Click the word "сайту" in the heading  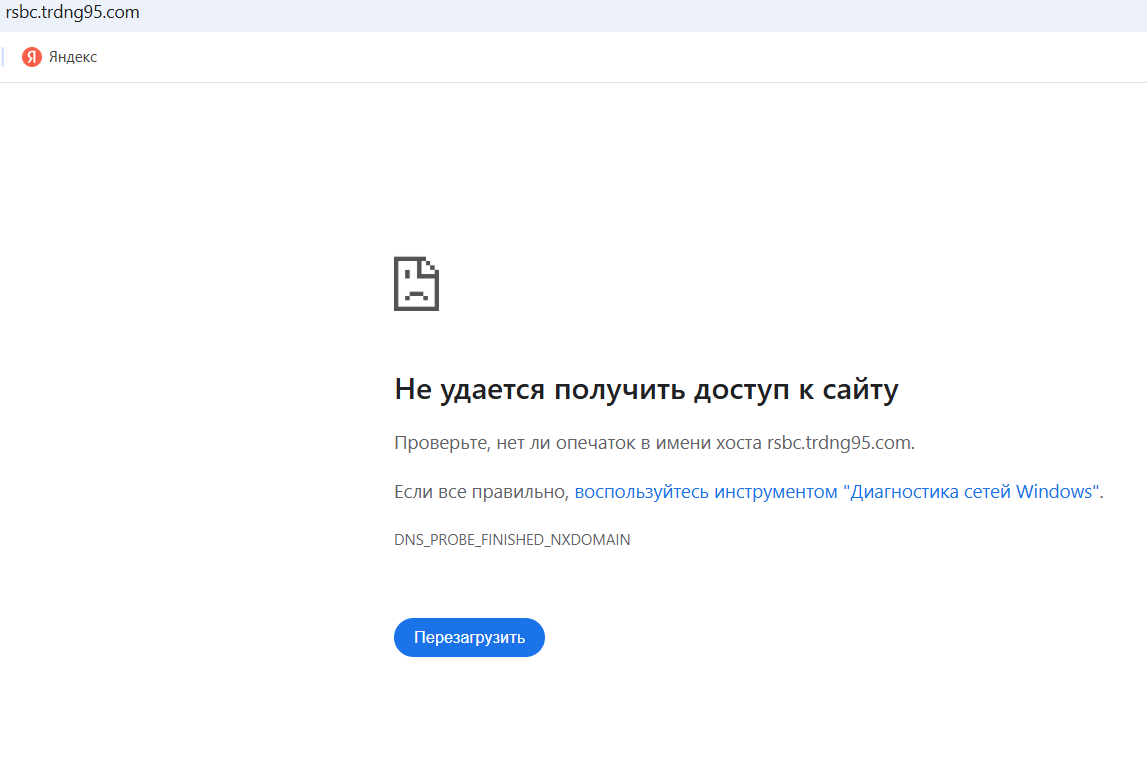point(860,389)
